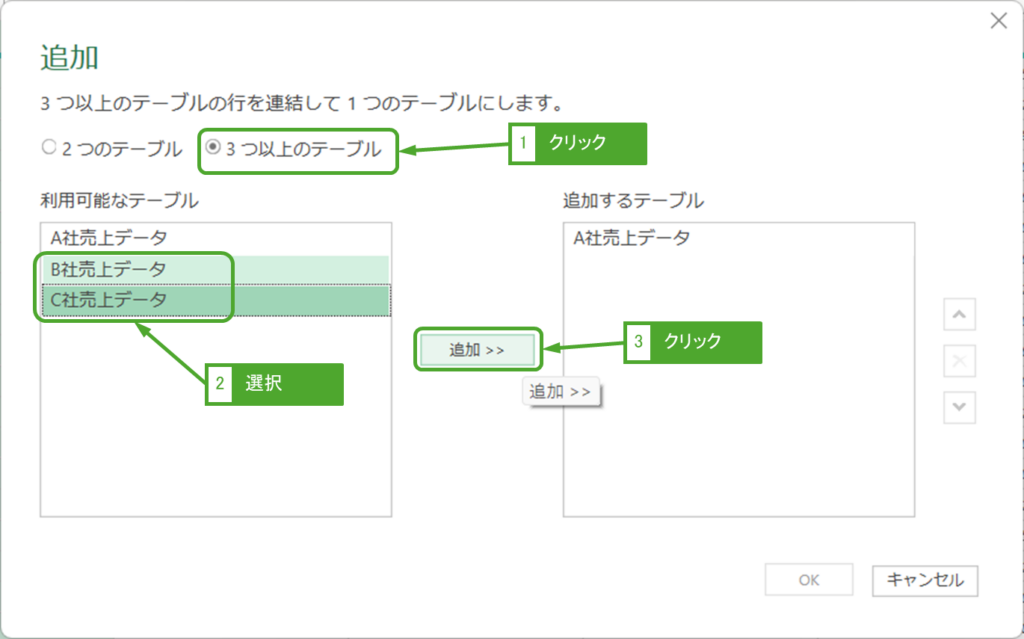This screenshot has width=1024, height=639.
Task: Click the step 2 number badge
Action: (219, 384)
